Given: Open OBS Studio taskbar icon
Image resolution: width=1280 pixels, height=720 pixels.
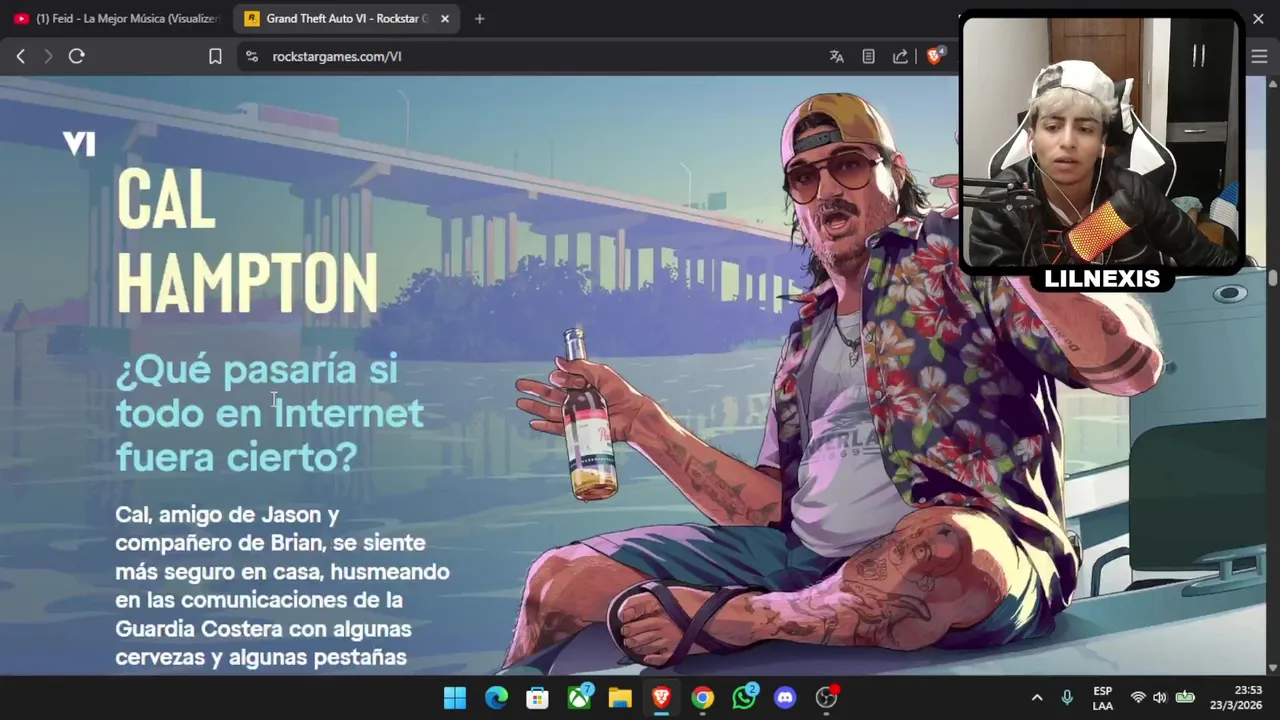Looking at the screenshot, I should click(827, 697).
